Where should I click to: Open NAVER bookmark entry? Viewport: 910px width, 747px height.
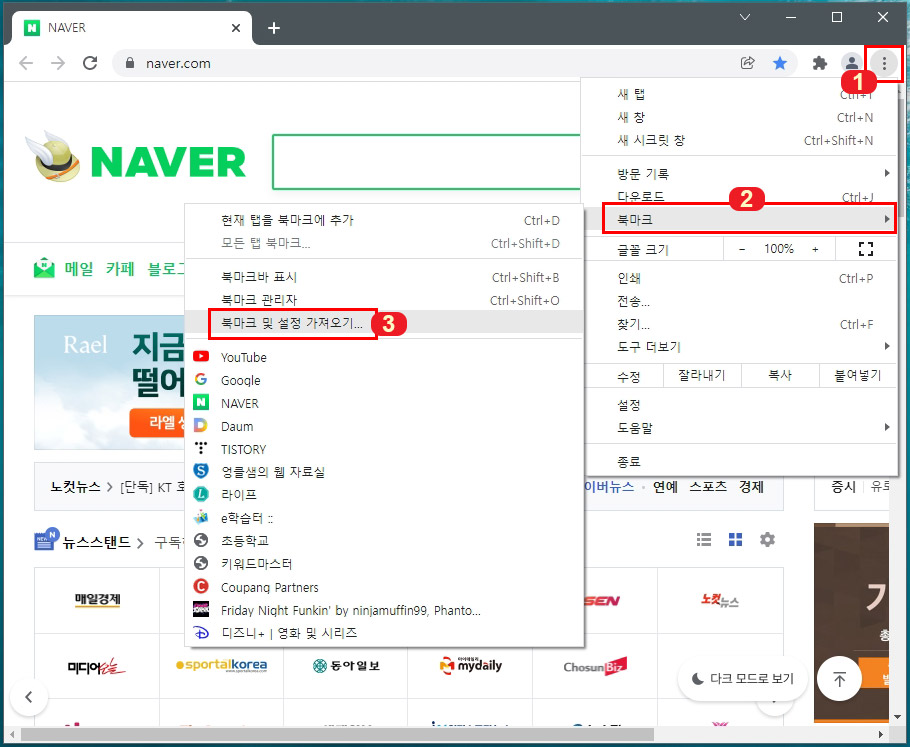point(383,403)
